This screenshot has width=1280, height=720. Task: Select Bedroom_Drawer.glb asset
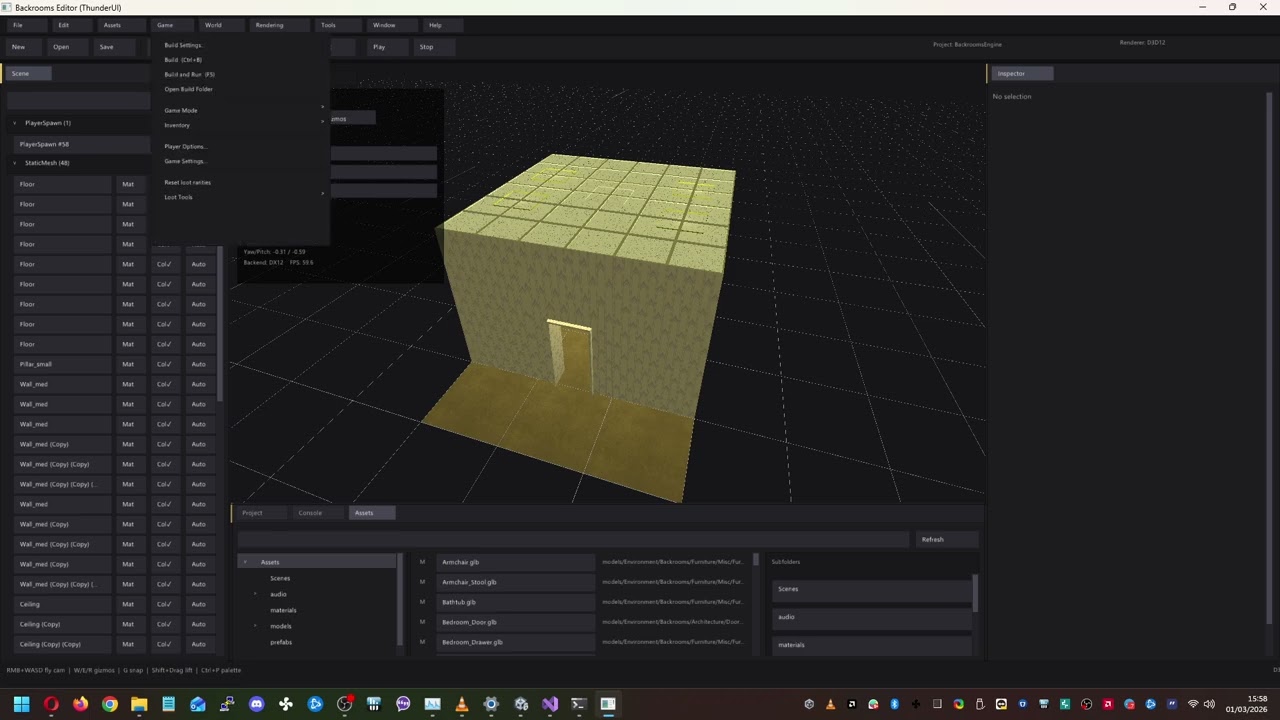[515, 642]
